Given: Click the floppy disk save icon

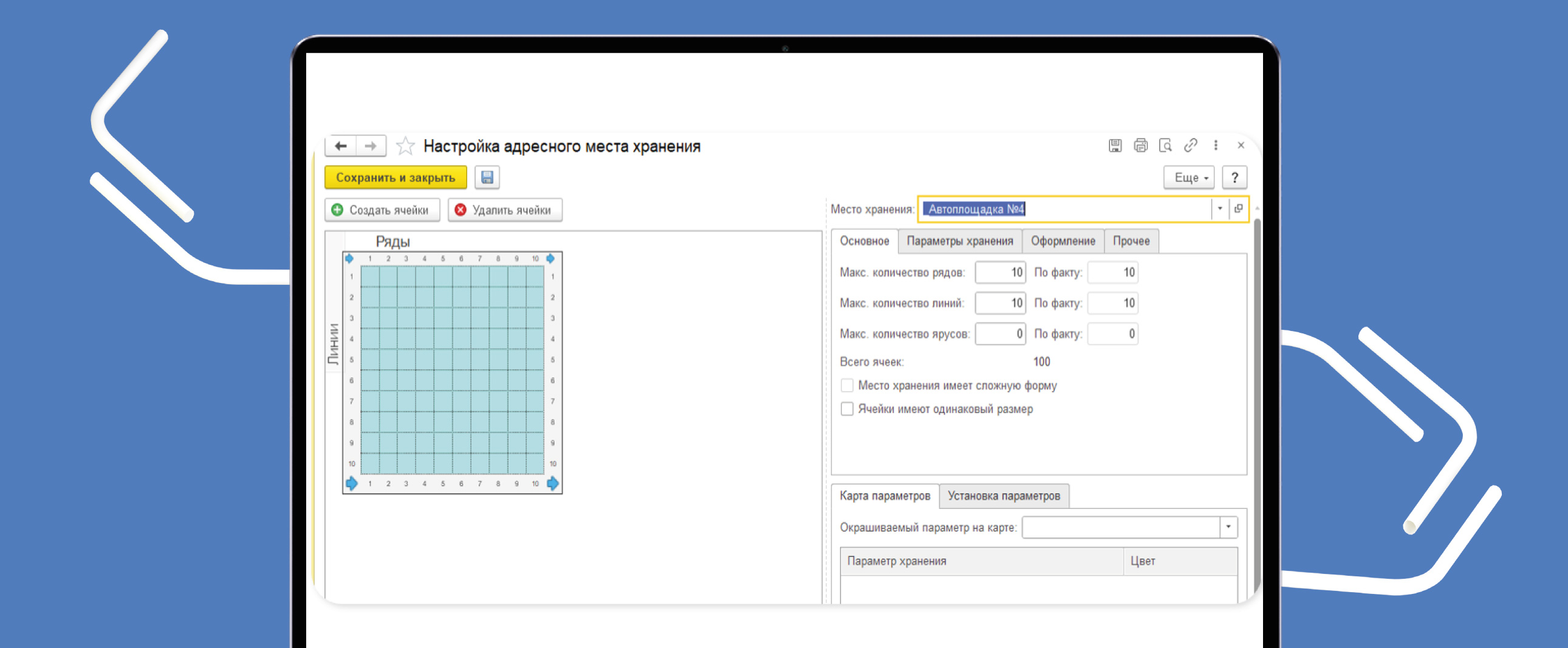Looking at the screenshot, I should [487, 178].
